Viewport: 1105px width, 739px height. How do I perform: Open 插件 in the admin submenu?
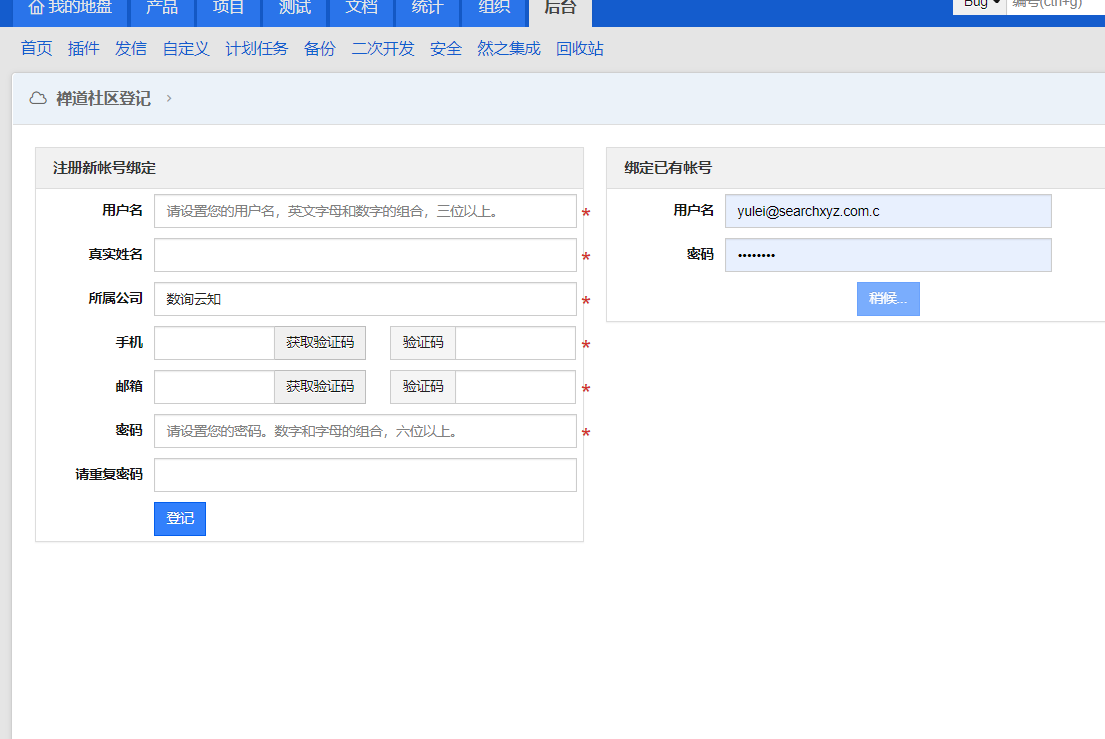84,49
